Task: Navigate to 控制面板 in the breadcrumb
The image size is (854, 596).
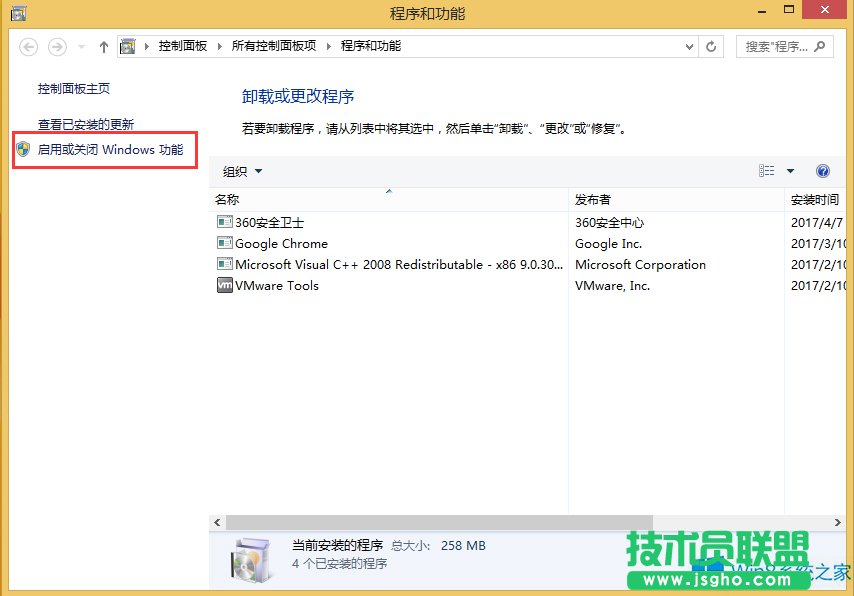Action: (x=182, y=46)
